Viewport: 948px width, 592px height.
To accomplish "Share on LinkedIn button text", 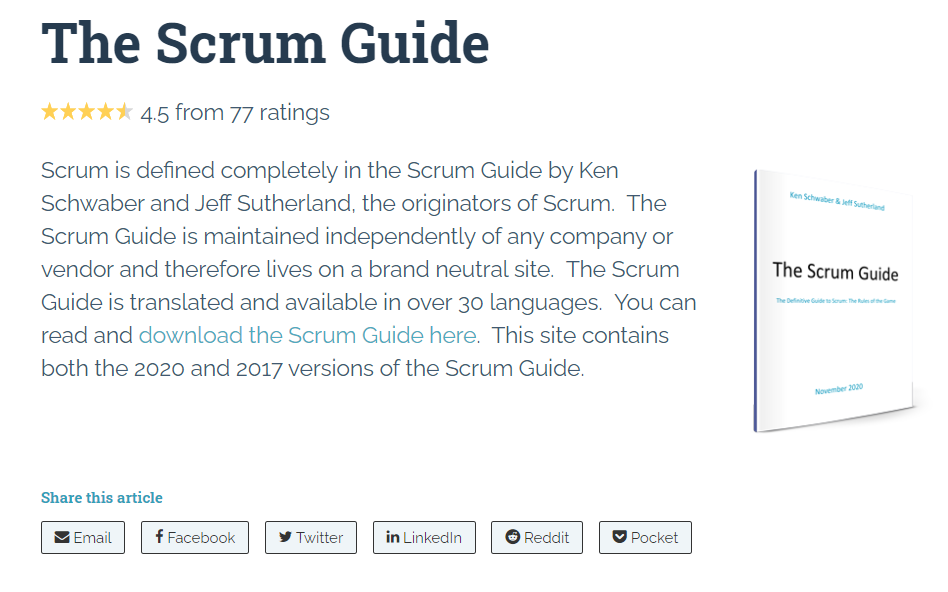I will (432, 538).
